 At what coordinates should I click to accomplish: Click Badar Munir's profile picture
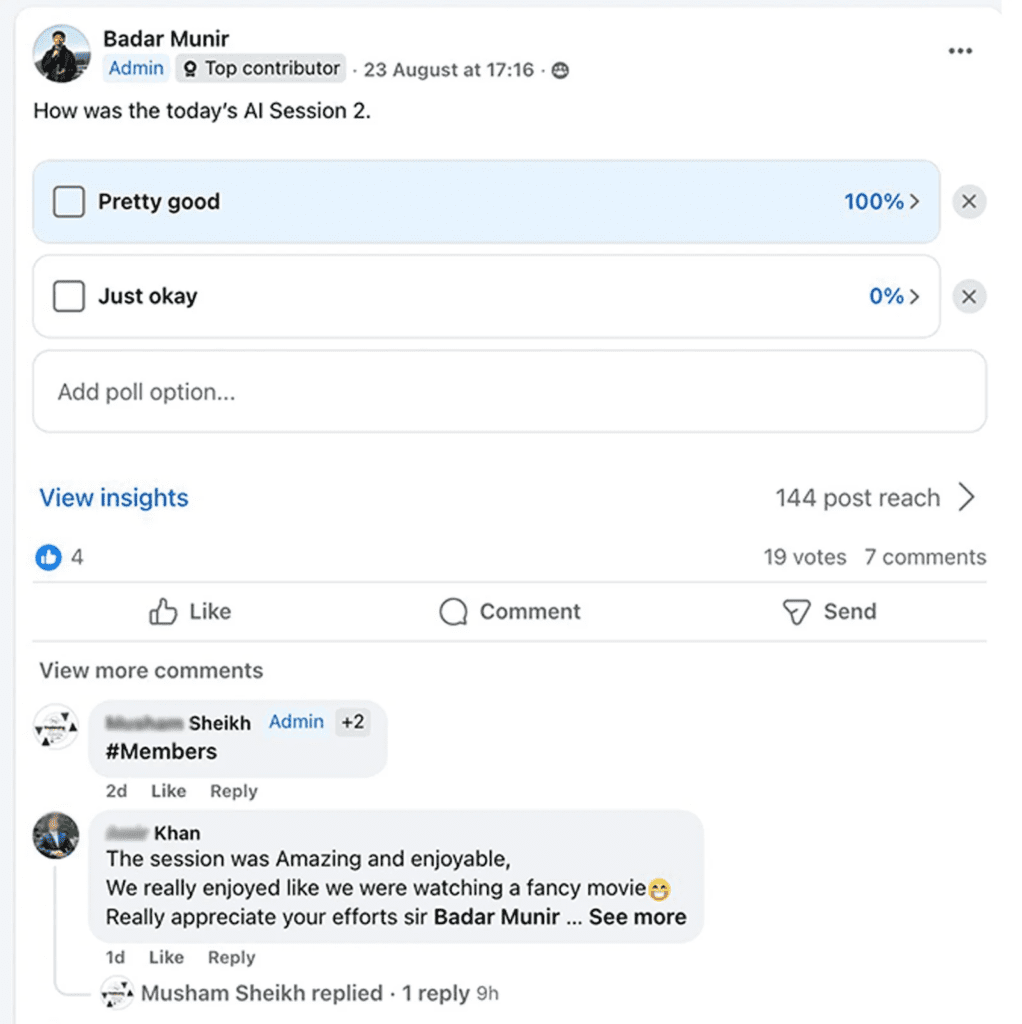(62, 54)
